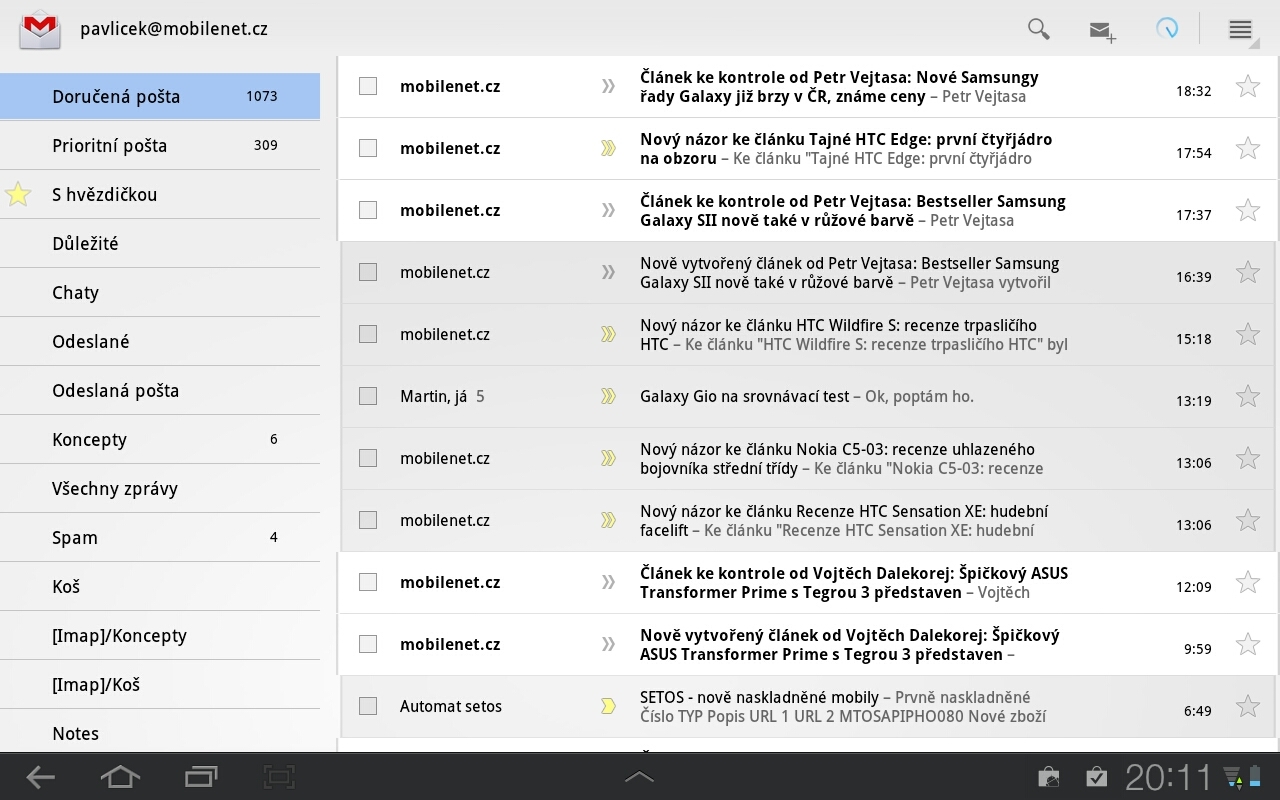Open recent apps in system bar
Viewport: 1280px width, 800px height.
[201, 777]
